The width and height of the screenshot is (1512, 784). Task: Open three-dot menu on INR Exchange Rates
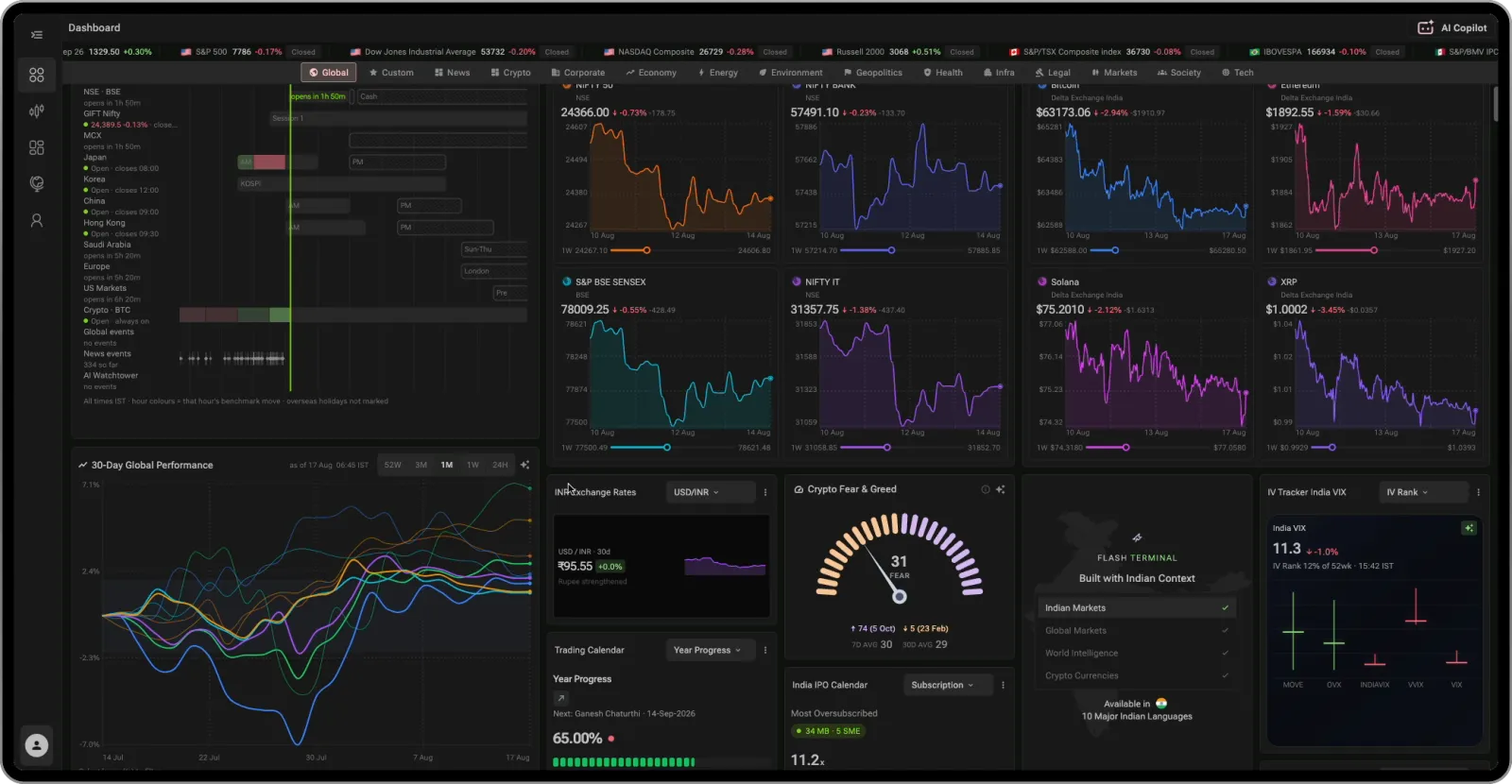[x=765, y=492]
